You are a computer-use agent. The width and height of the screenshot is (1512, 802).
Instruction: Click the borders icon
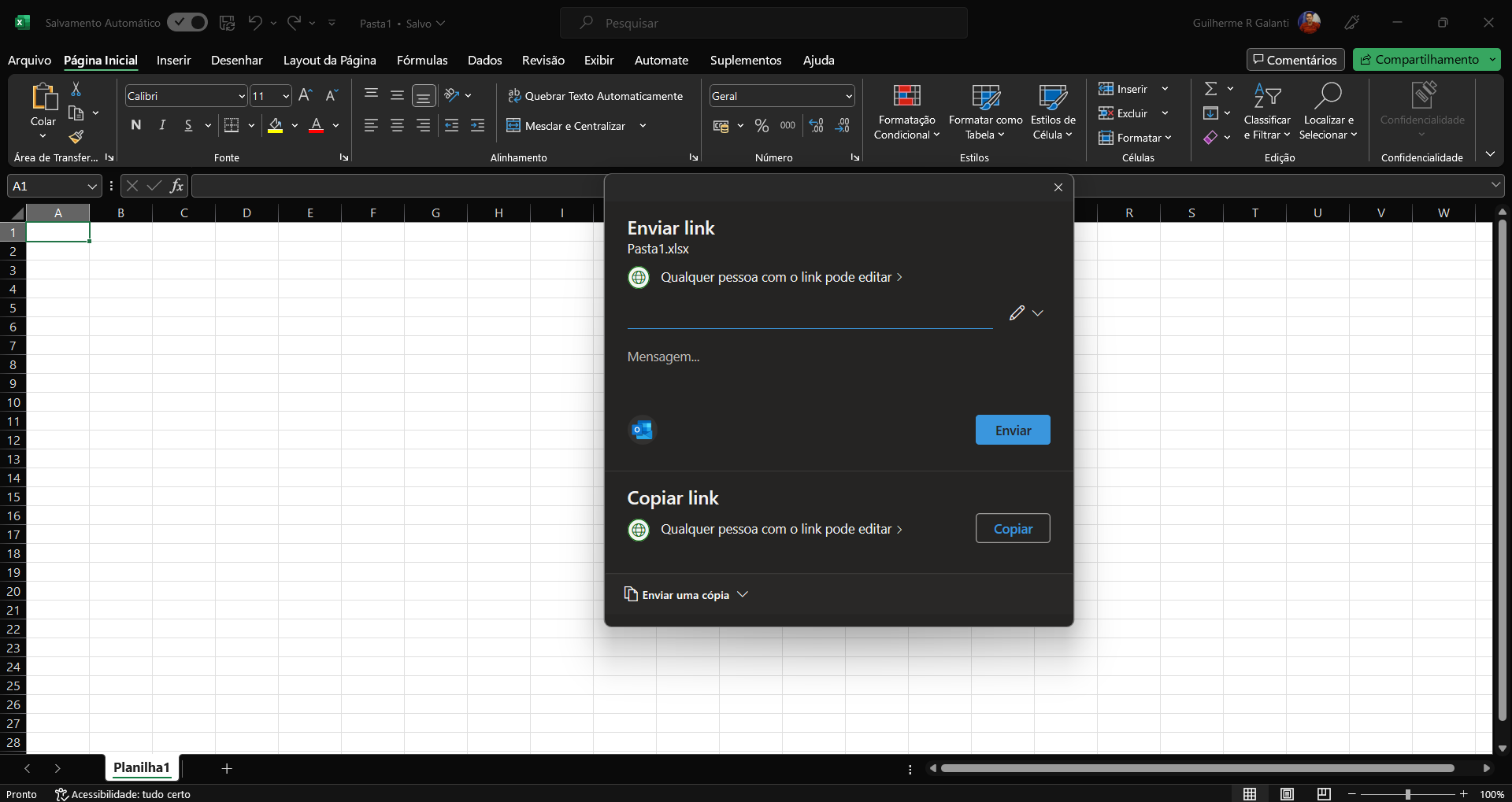(232, 125)
